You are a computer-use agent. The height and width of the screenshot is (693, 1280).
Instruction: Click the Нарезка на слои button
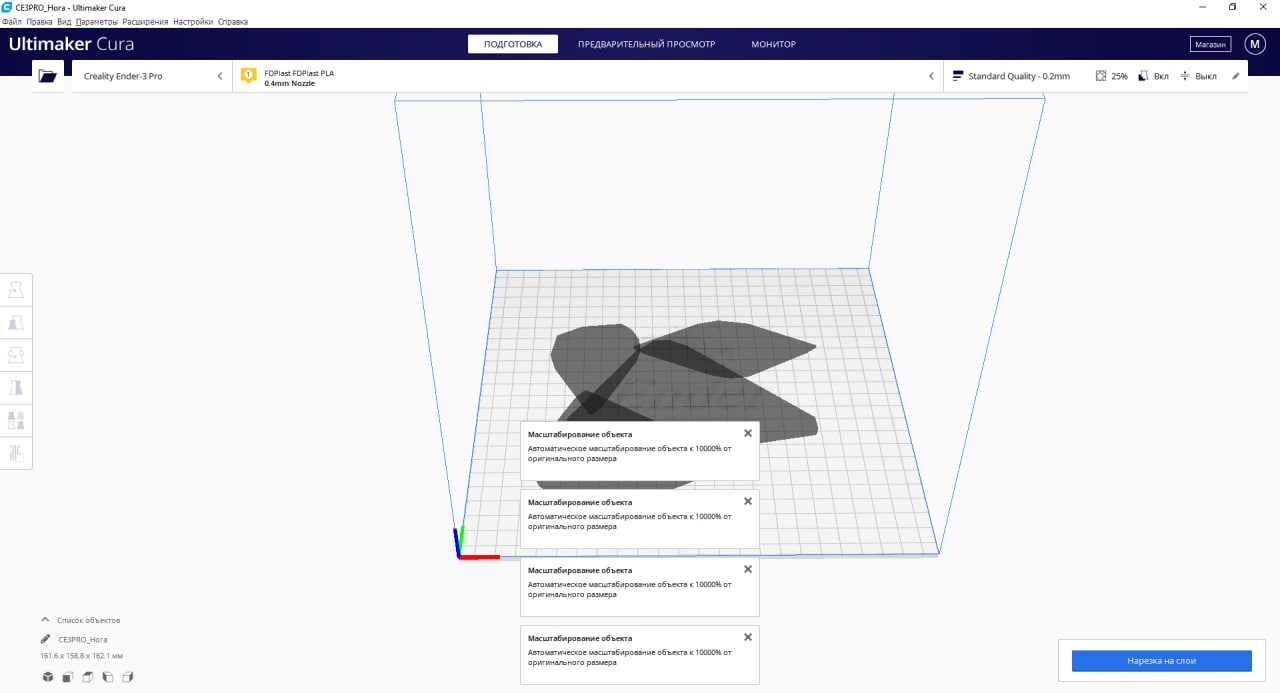pos(1162,661)
